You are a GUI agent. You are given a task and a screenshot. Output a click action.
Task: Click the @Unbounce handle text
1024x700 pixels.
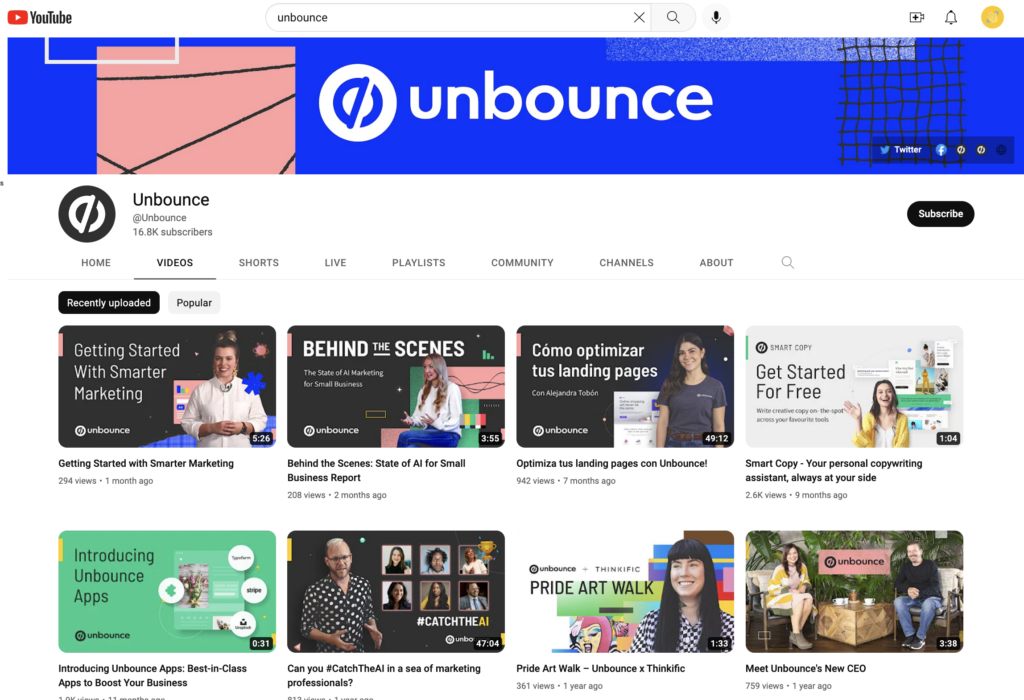(159, 217)
